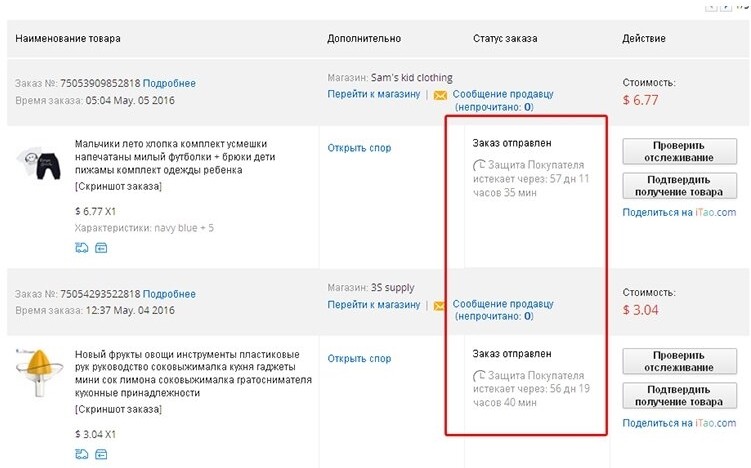Viewport: 751px width, 468px height.
Task: Check tracking for the $ 3.04 order
Action: coord(679,361)
